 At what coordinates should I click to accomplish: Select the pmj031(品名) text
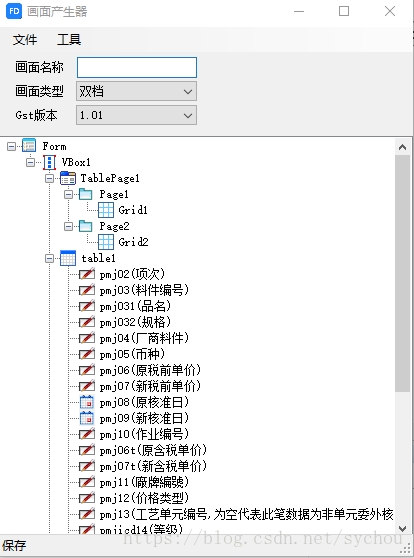tap(135, 306)
